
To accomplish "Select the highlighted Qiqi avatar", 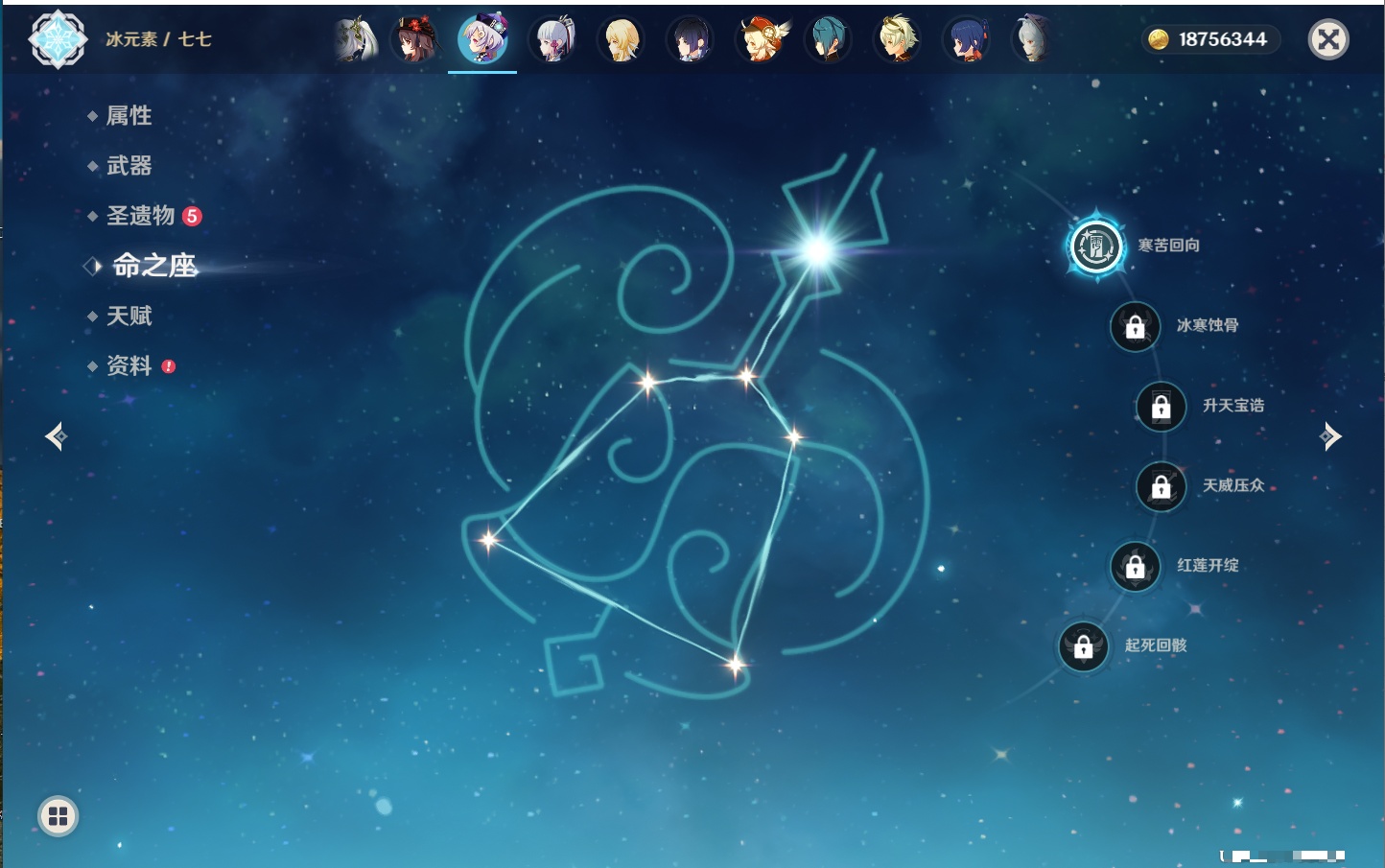I will [482, 39].
